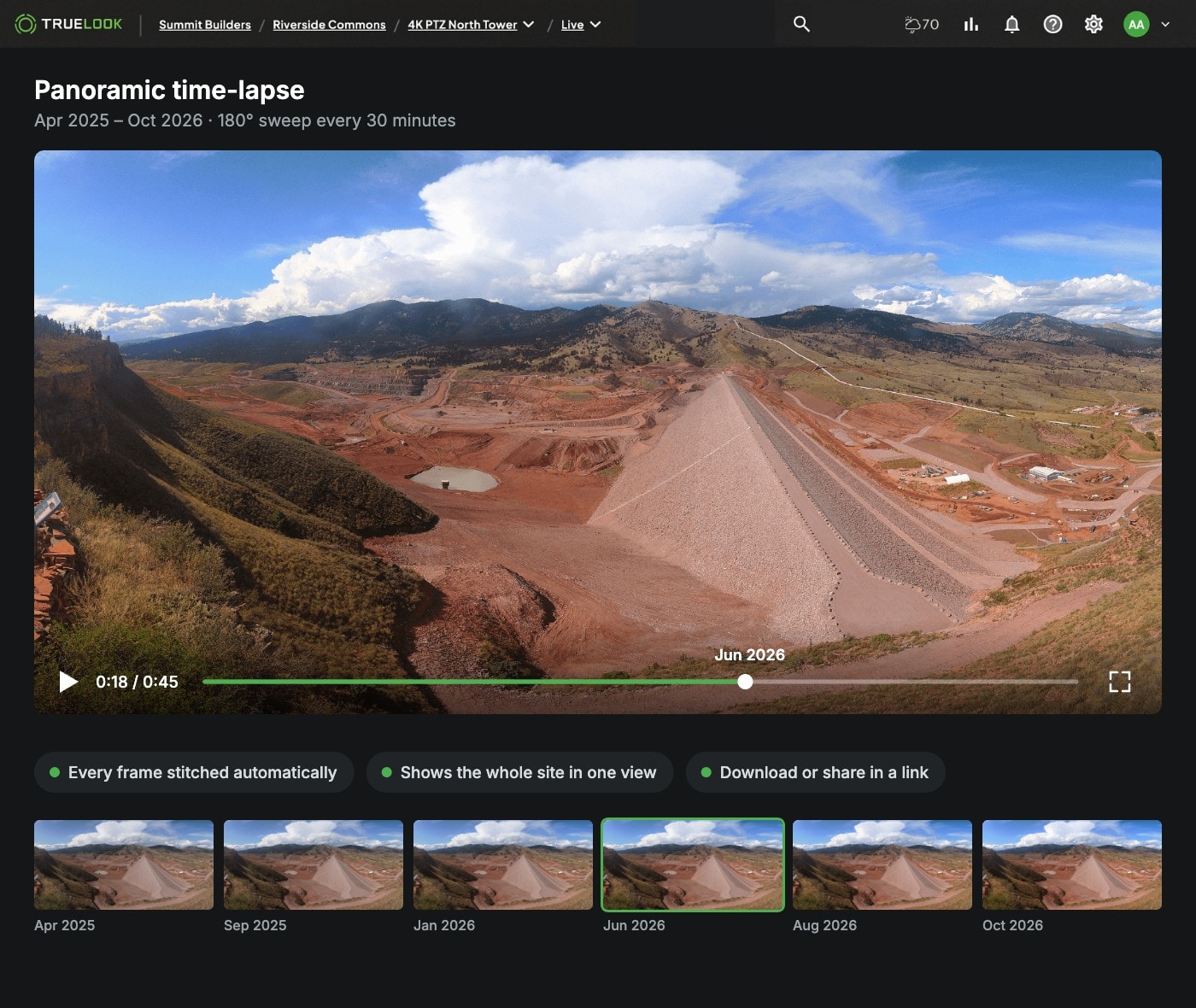Click "Every frame stitched automatically" chip
The height and width of the screenshot is (1008, 1196).
[194, 772]
